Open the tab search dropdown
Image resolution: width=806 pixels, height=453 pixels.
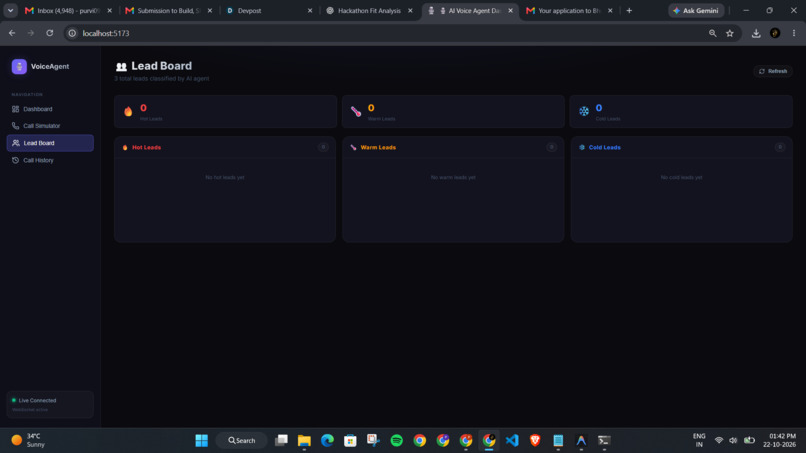click(x=10, y=11)
